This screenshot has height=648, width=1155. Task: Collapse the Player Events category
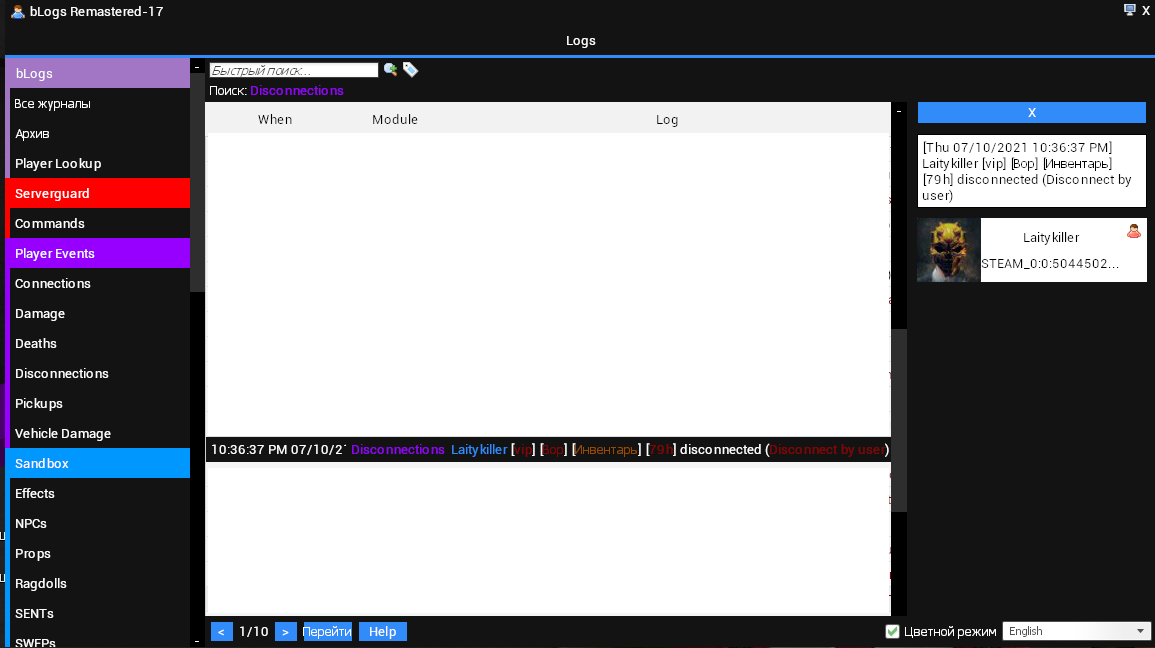(x=98, y=253)
